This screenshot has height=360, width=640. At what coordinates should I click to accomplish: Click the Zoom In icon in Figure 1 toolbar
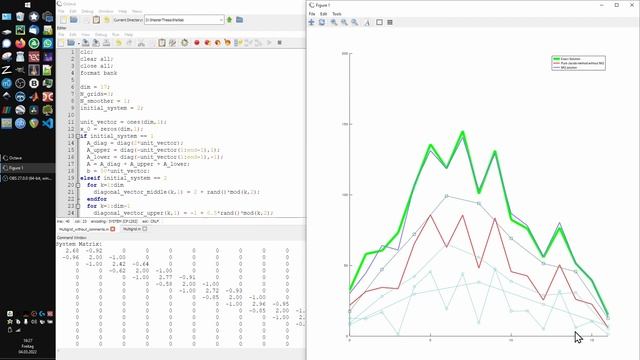[334, 22]
